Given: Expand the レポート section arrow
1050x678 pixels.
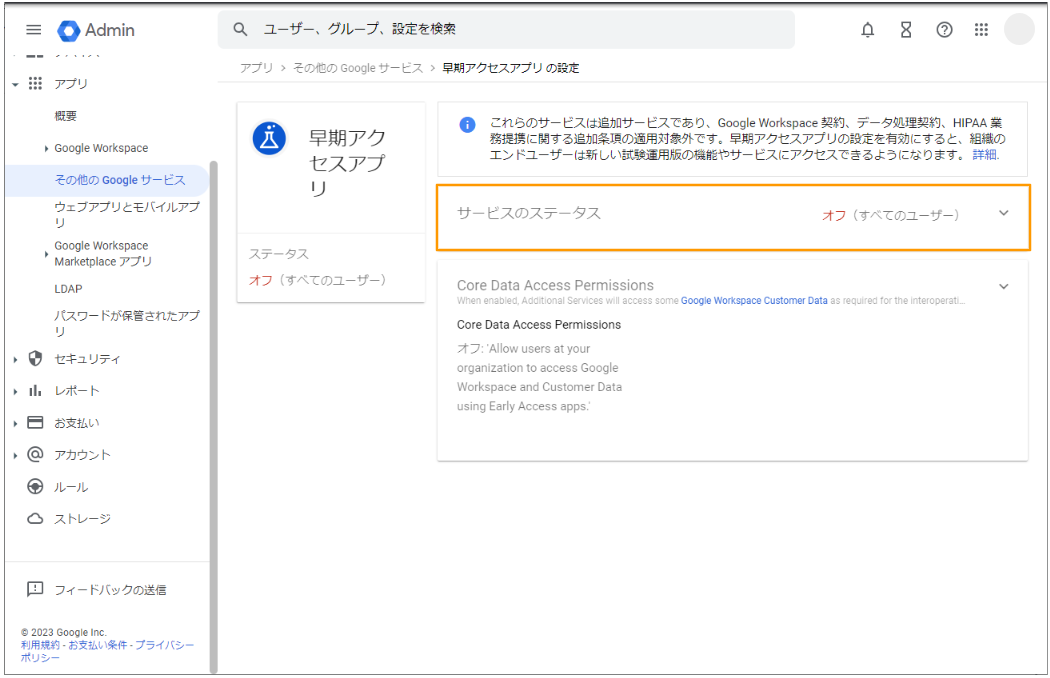Looking at the screenshot, I should click(15, 391).
